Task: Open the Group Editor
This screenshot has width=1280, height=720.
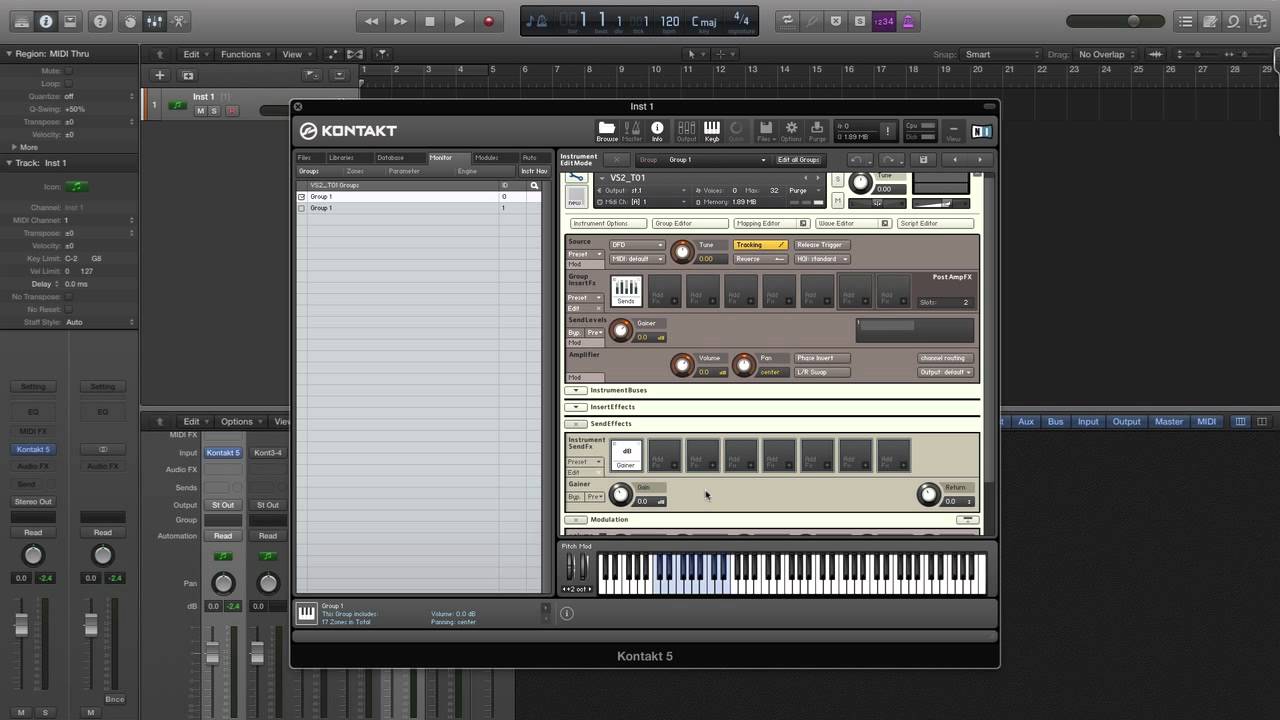Action: 690,224
